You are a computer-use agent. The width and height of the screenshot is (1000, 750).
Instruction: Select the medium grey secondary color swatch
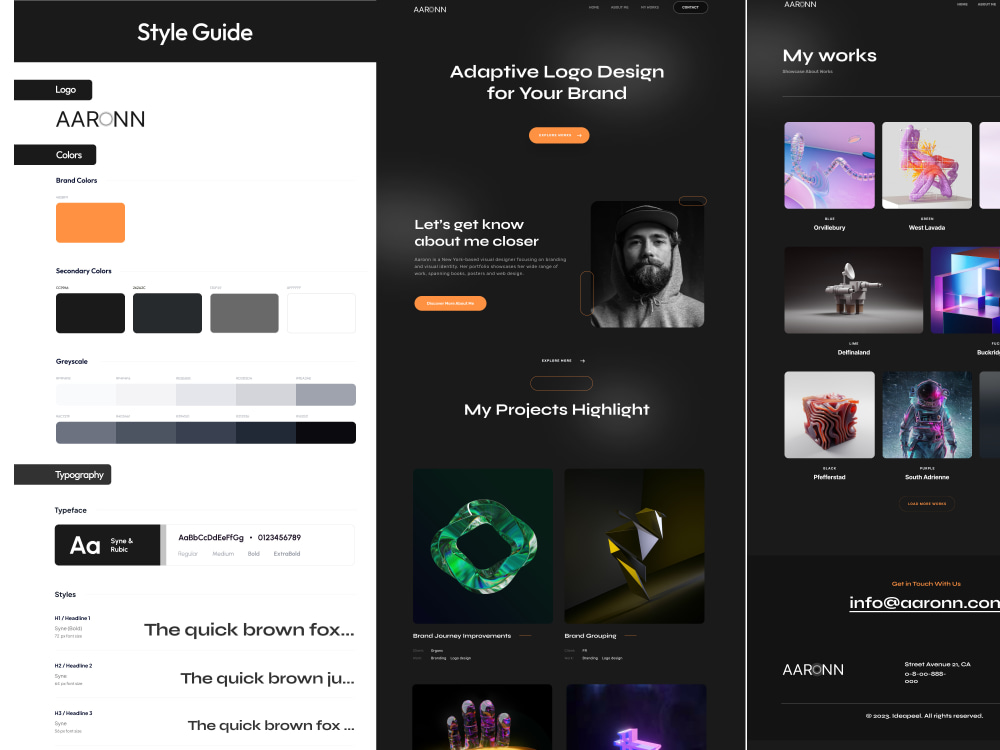tap(244, 313)
